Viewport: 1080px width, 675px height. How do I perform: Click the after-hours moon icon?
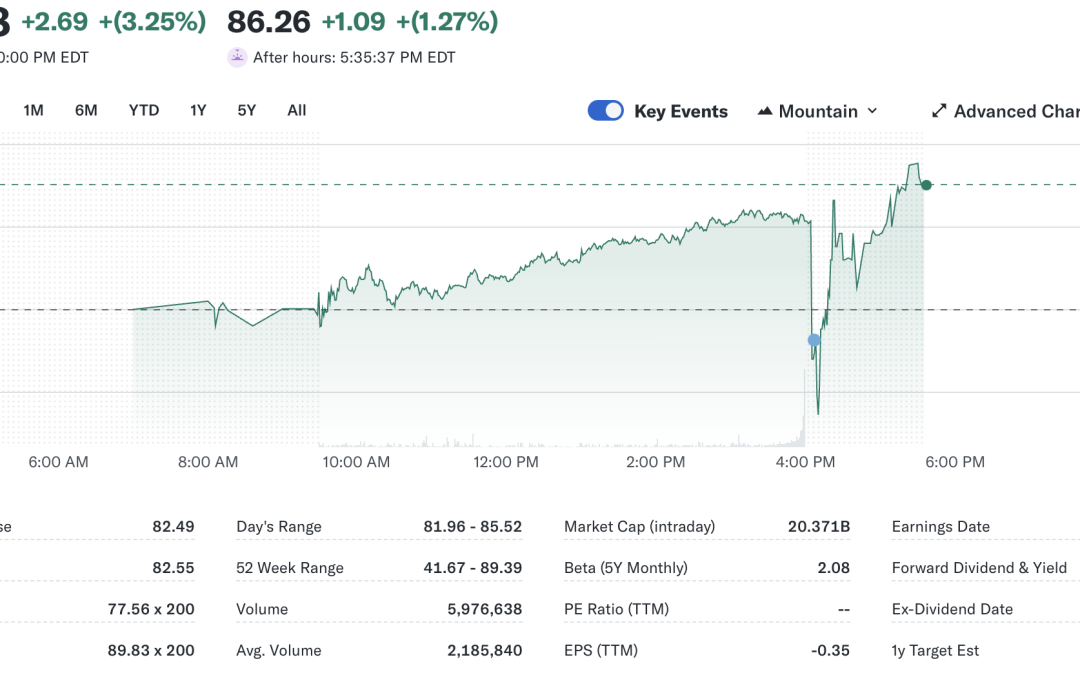tap(237, 57)
